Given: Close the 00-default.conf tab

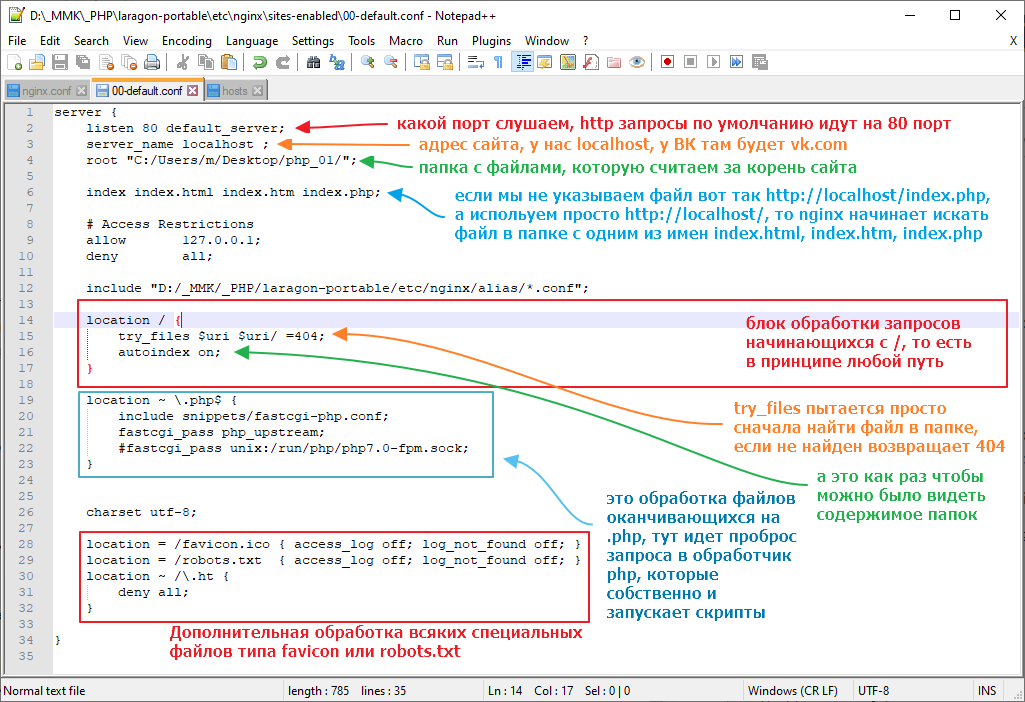Looking at the screenshot, I should pyautogui.click(x=193, y=91).
